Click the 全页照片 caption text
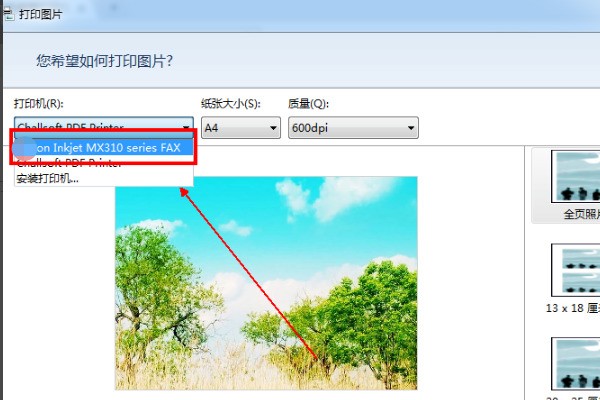600x400 pixels. point(582,214)
